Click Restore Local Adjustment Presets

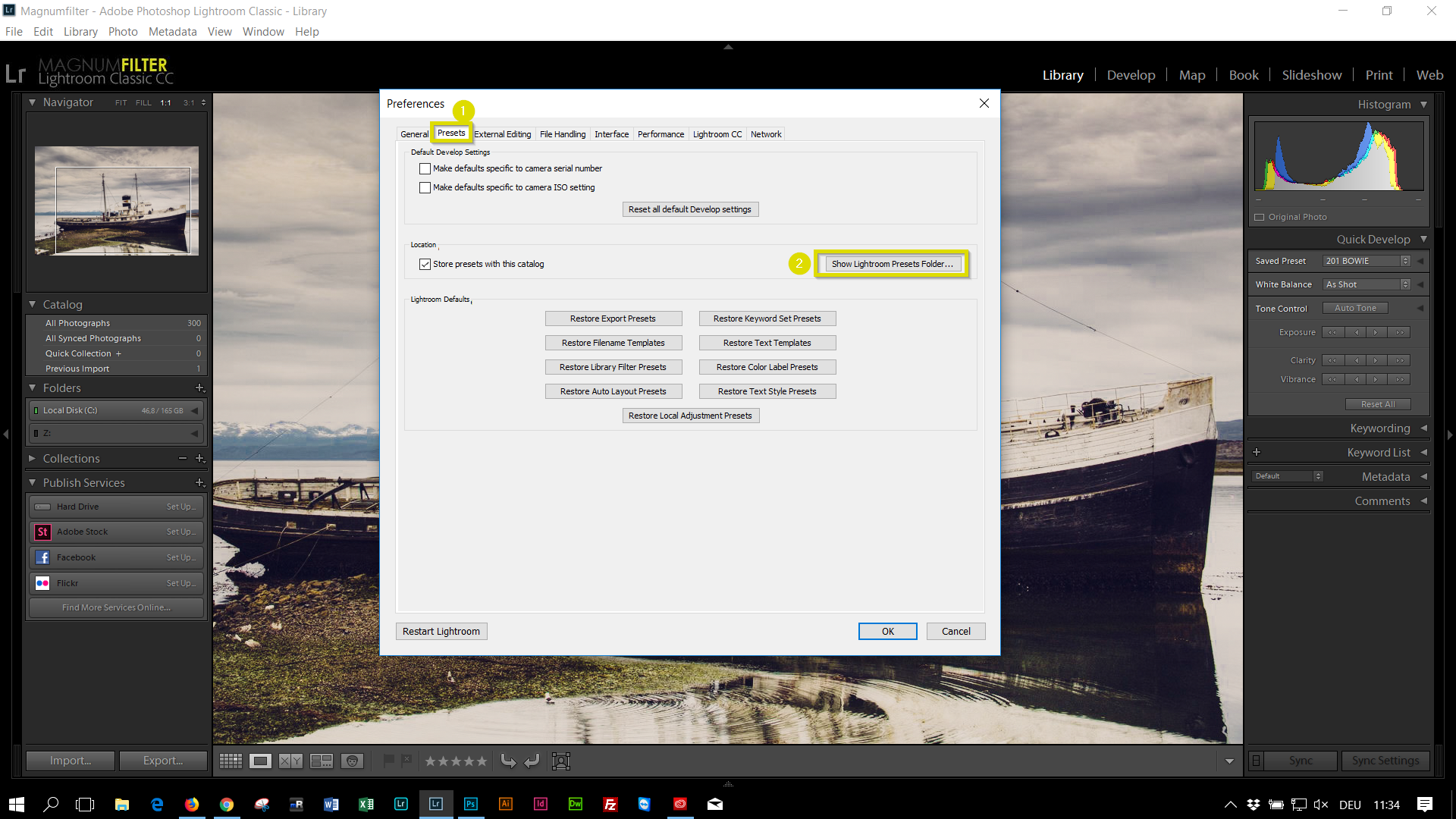click(690, 416)
